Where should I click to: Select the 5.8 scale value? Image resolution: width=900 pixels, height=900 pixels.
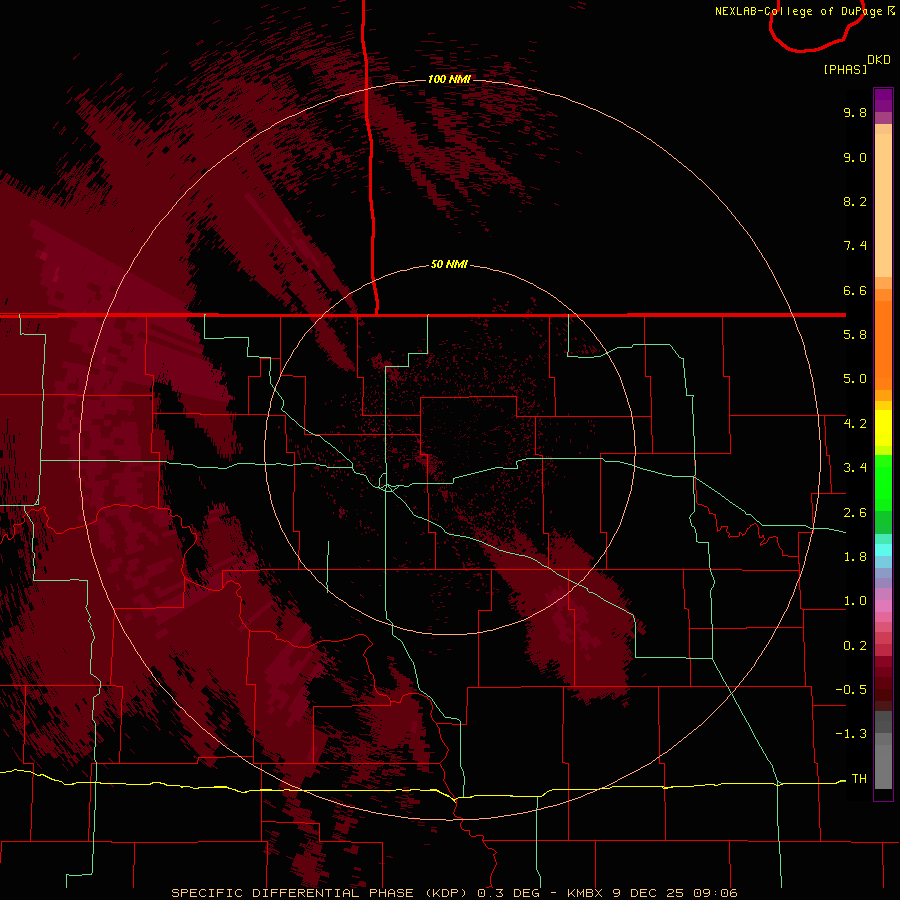coord(855,335)
